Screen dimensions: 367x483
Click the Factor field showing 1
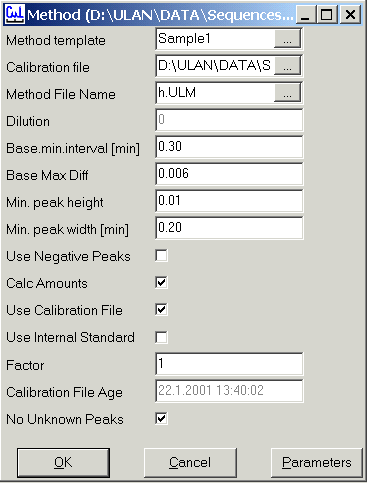pyautogui.click(x=229, y=364)
